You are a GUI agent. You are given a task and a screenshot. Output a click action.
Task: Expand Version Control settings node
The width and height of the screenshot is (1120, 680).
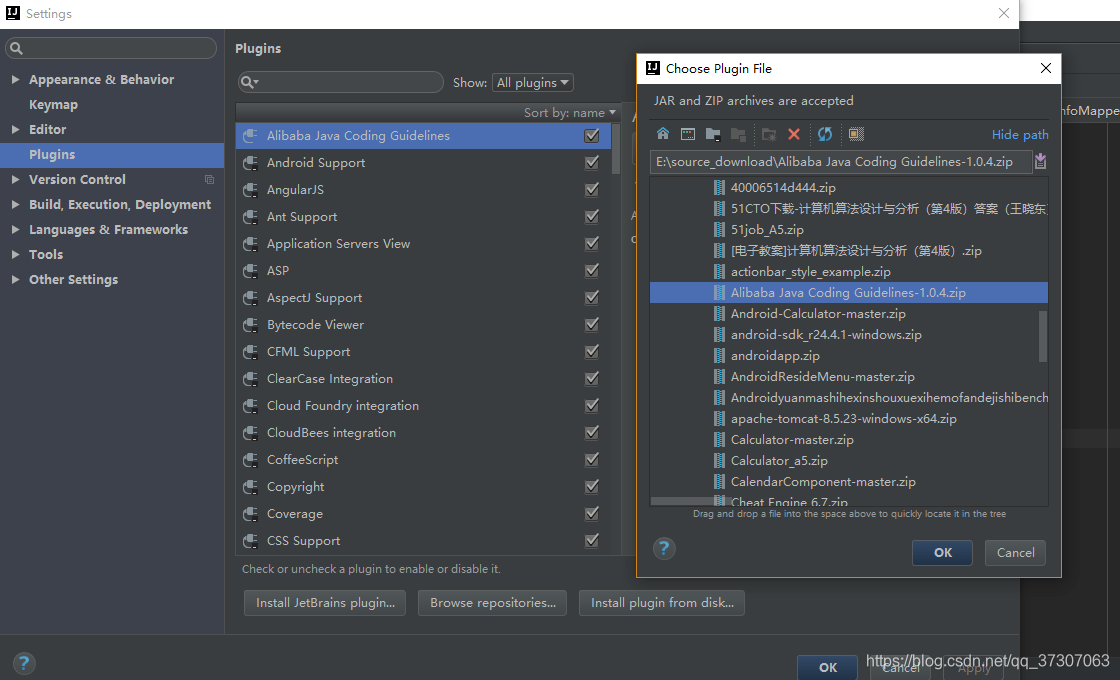pos(15,179)
